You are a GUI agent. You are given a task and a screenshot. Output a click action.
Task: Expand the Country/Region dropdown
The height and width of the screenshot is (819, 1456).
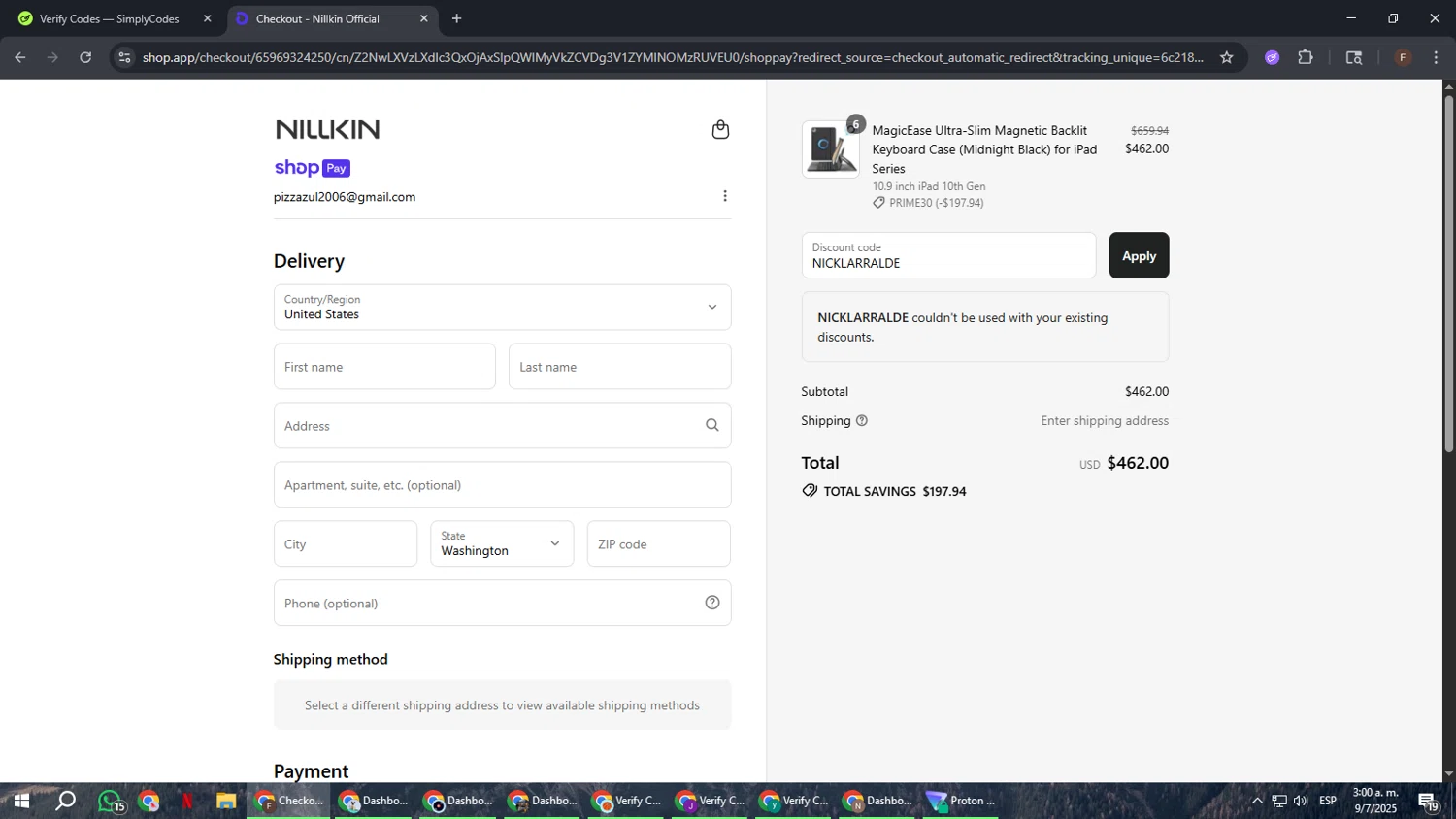point(502,307)
